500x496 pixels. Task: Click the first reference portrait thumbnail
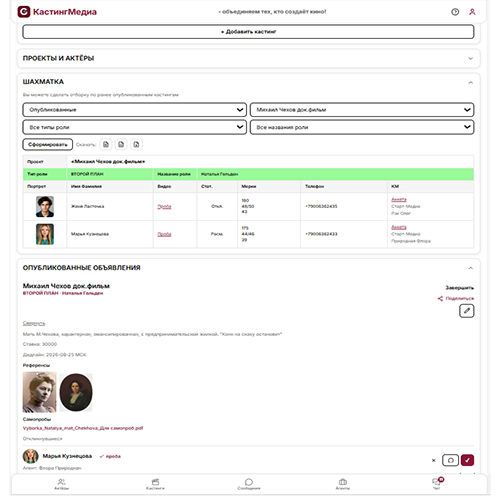coord(40,392)
